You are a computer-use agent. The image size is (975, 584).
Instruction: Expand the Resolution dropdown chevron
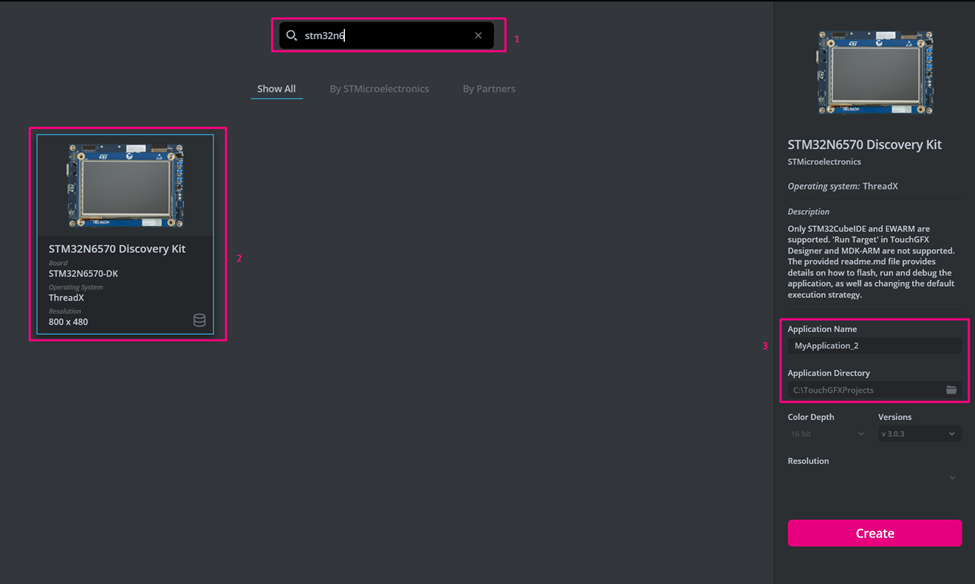(952, 478)
